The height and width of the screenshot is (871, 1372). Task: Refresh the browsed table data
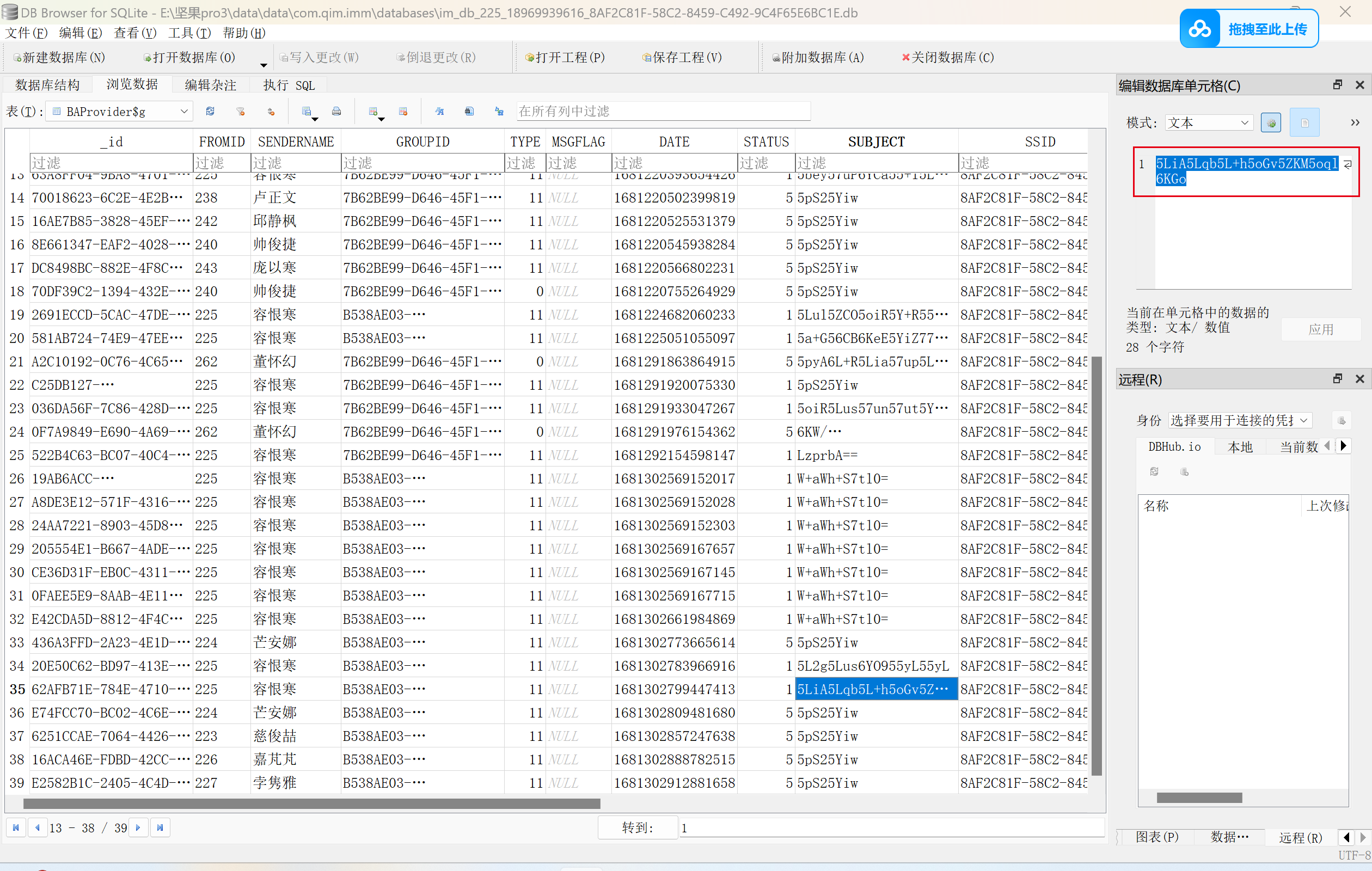pos(210,111)
